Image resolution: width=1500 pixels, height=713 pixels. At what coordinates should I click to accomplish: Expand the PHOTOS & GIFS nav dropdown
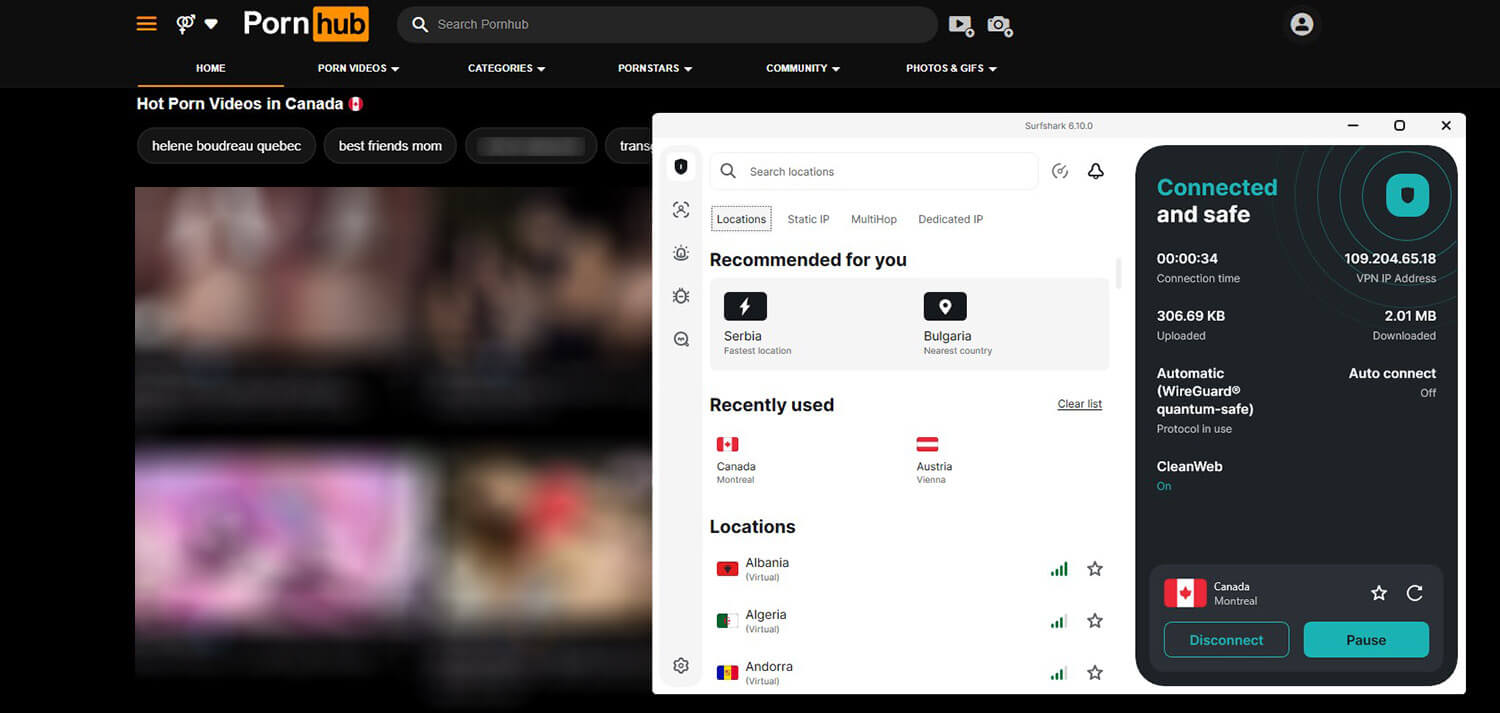951,68
